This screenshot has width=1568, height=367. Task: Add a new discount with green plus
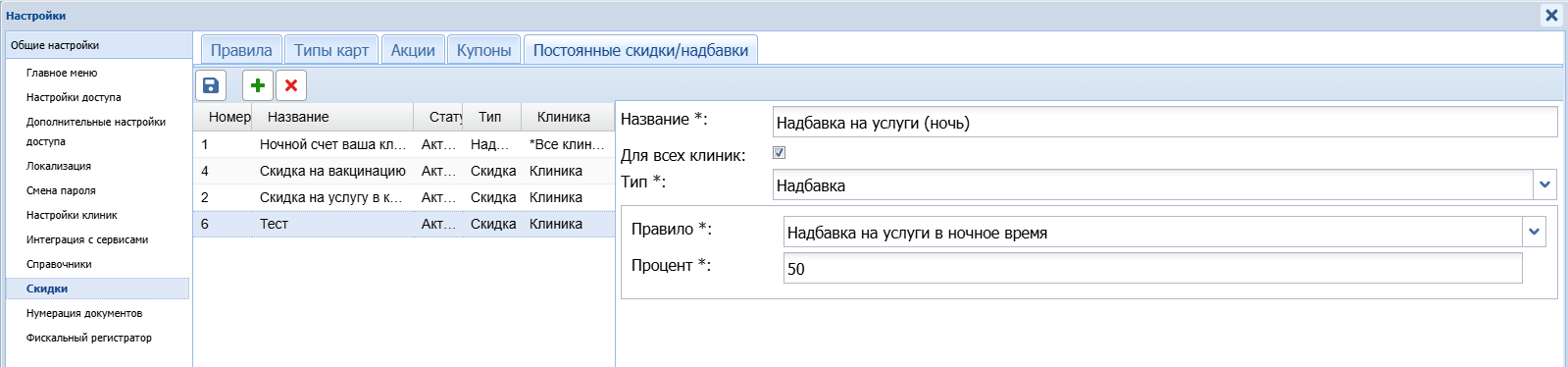coord(258,85)
